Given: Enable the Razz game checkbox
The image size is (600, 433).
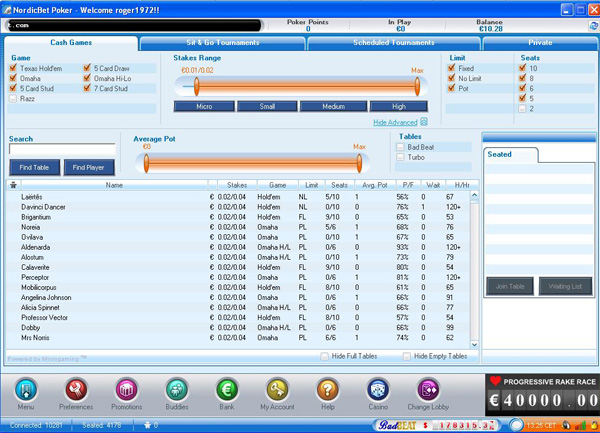Looking at the screenshot, I should [x=13, y=98].
